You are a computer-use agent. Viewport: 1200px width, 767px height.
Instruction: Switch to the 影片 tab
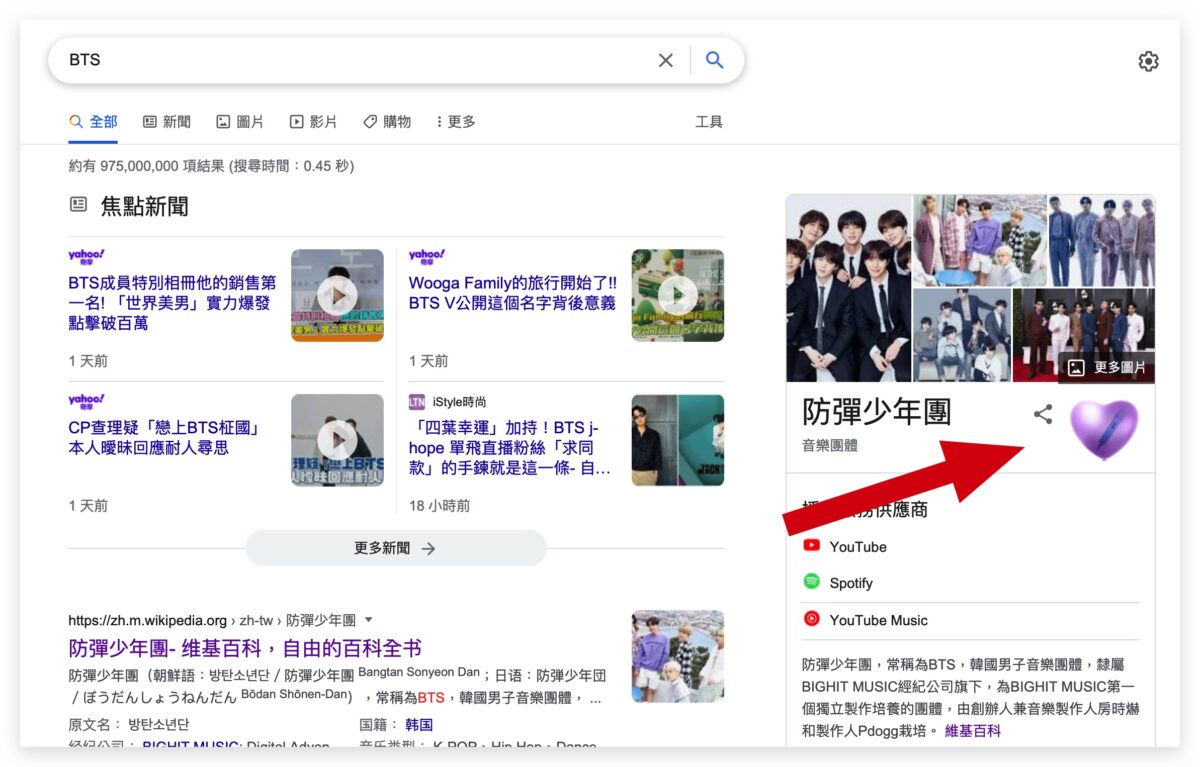pos(313,122)
